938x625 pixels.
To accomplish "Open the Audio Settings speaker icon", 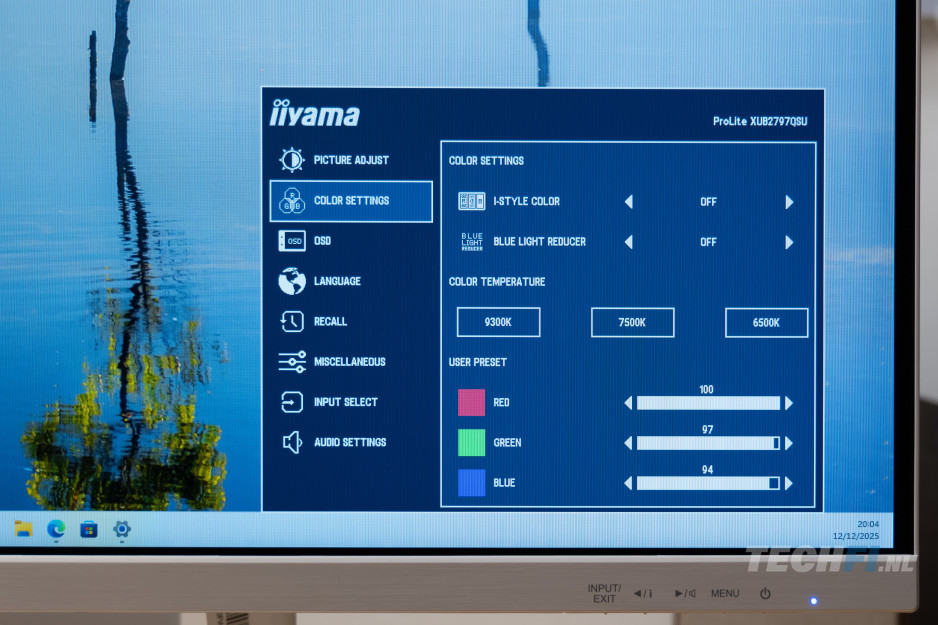I will 291,442.
